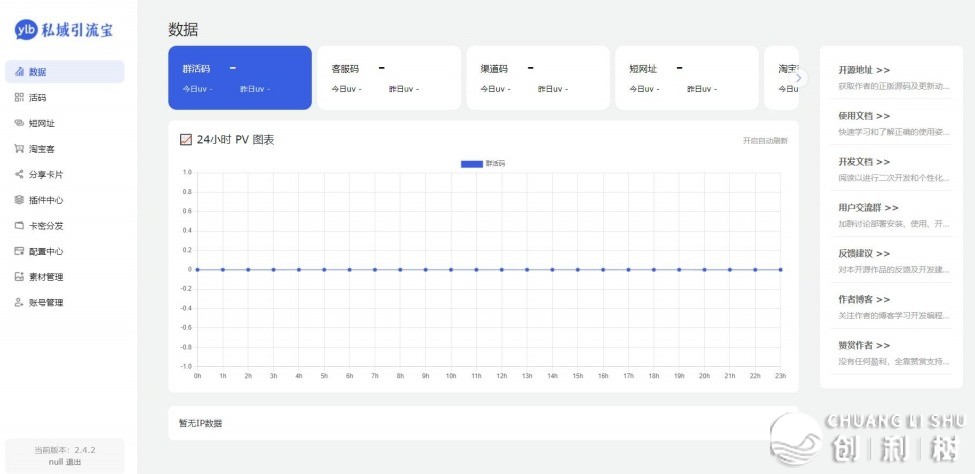
Task: Open the 开发文档 >> link
Action: click(x=864, y=162)
